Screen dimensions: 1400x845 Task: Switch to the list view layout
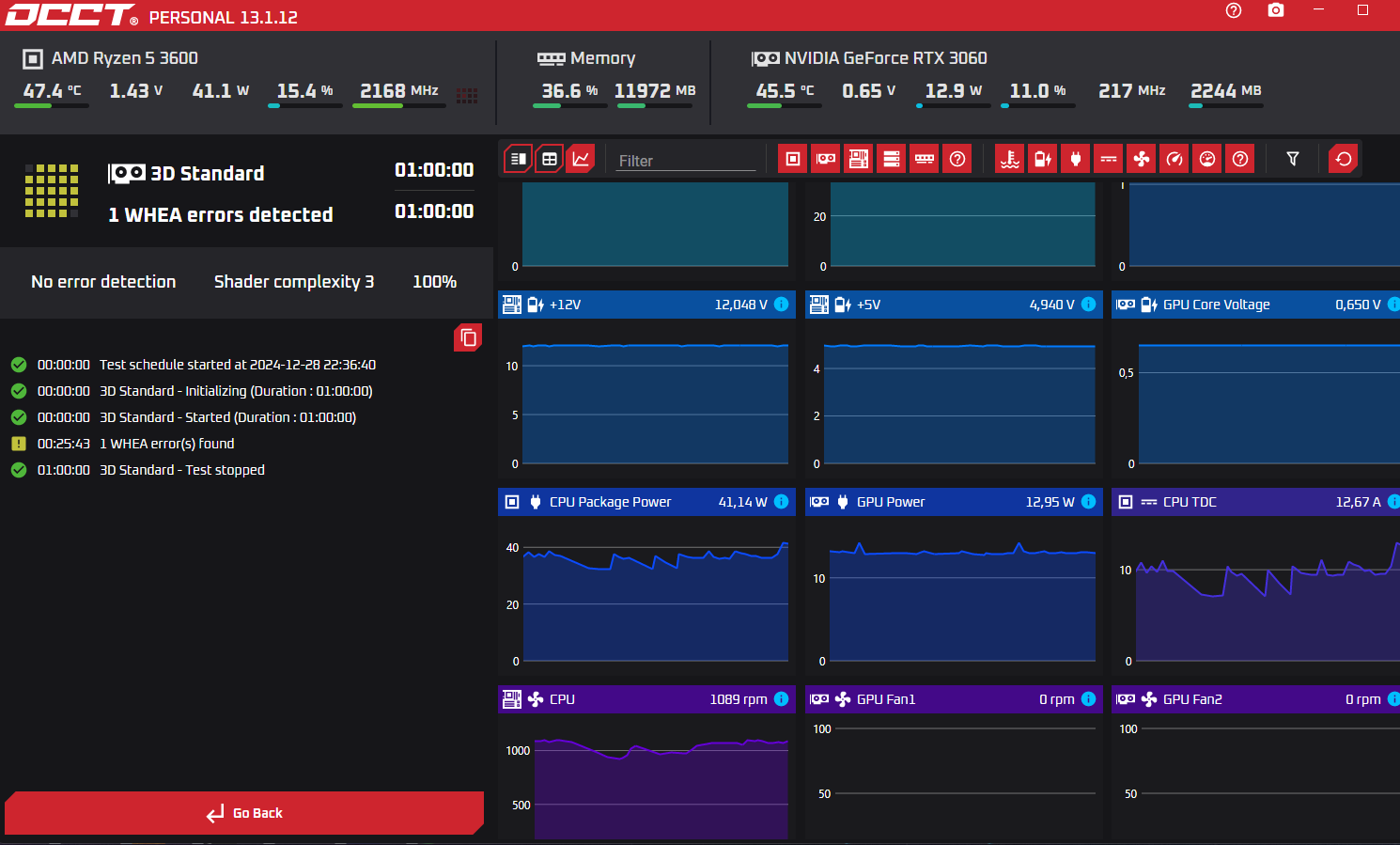(518, 159)
